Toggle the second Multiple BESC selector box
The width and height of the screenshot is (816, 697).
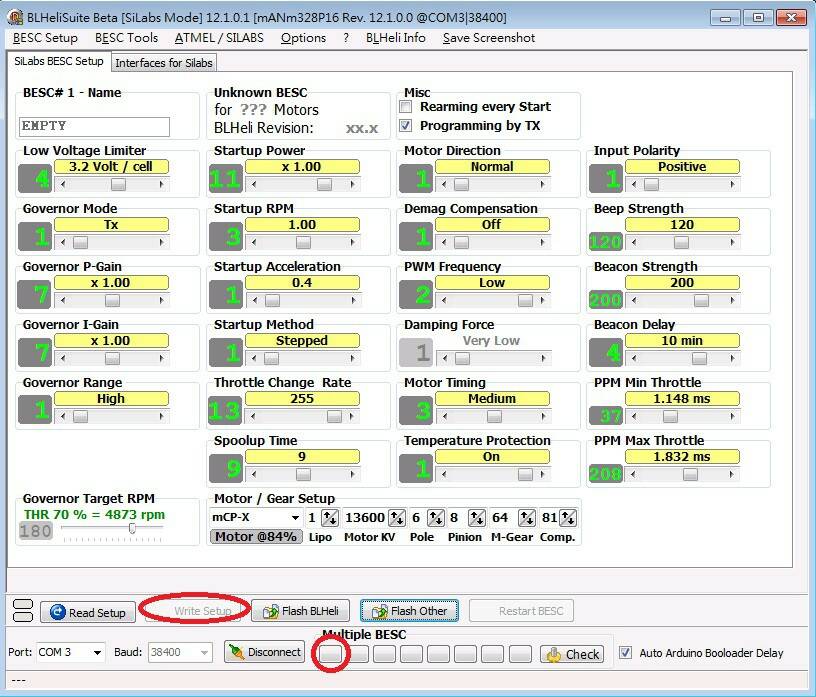tap(358, 654)
